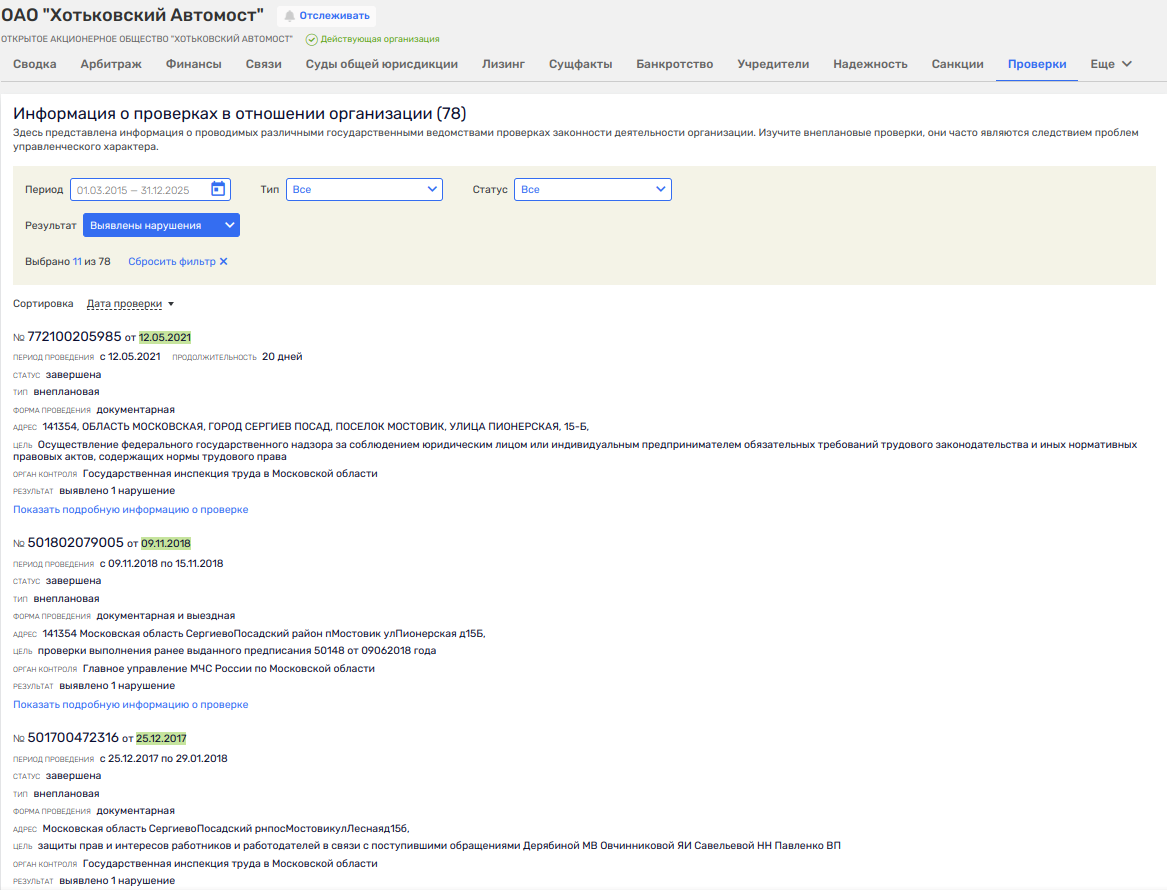Show detailed info for inspection 501802079005

coord(130,705)
